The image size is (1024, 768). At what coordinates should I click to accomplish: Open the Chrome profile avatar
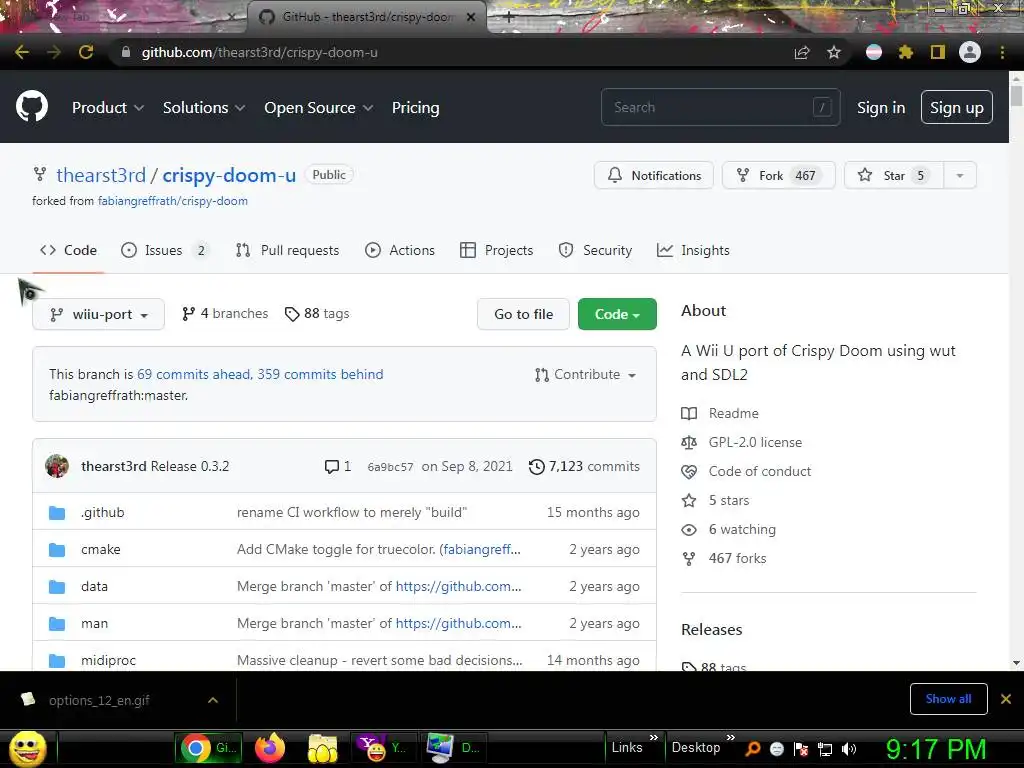tap(970, 52)
